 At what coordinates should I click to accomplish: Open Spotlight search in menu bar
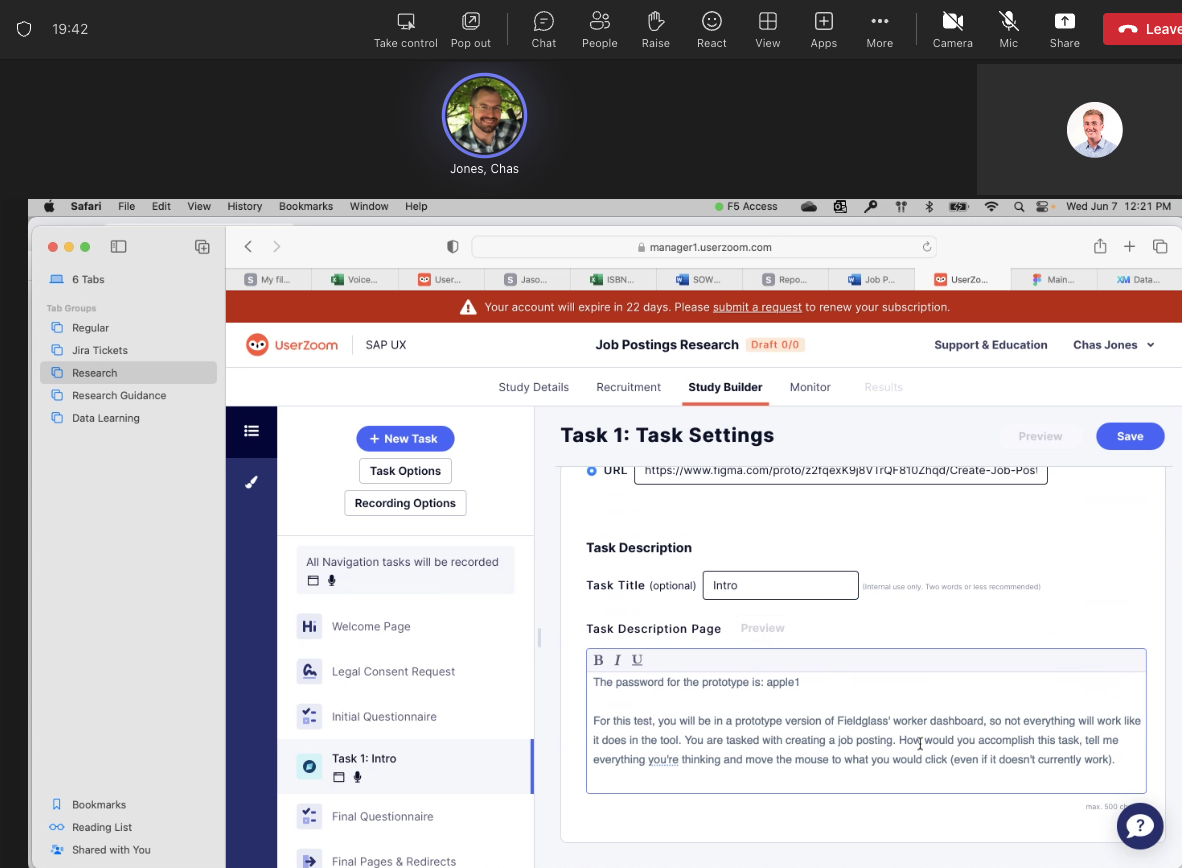point(1018,206)
